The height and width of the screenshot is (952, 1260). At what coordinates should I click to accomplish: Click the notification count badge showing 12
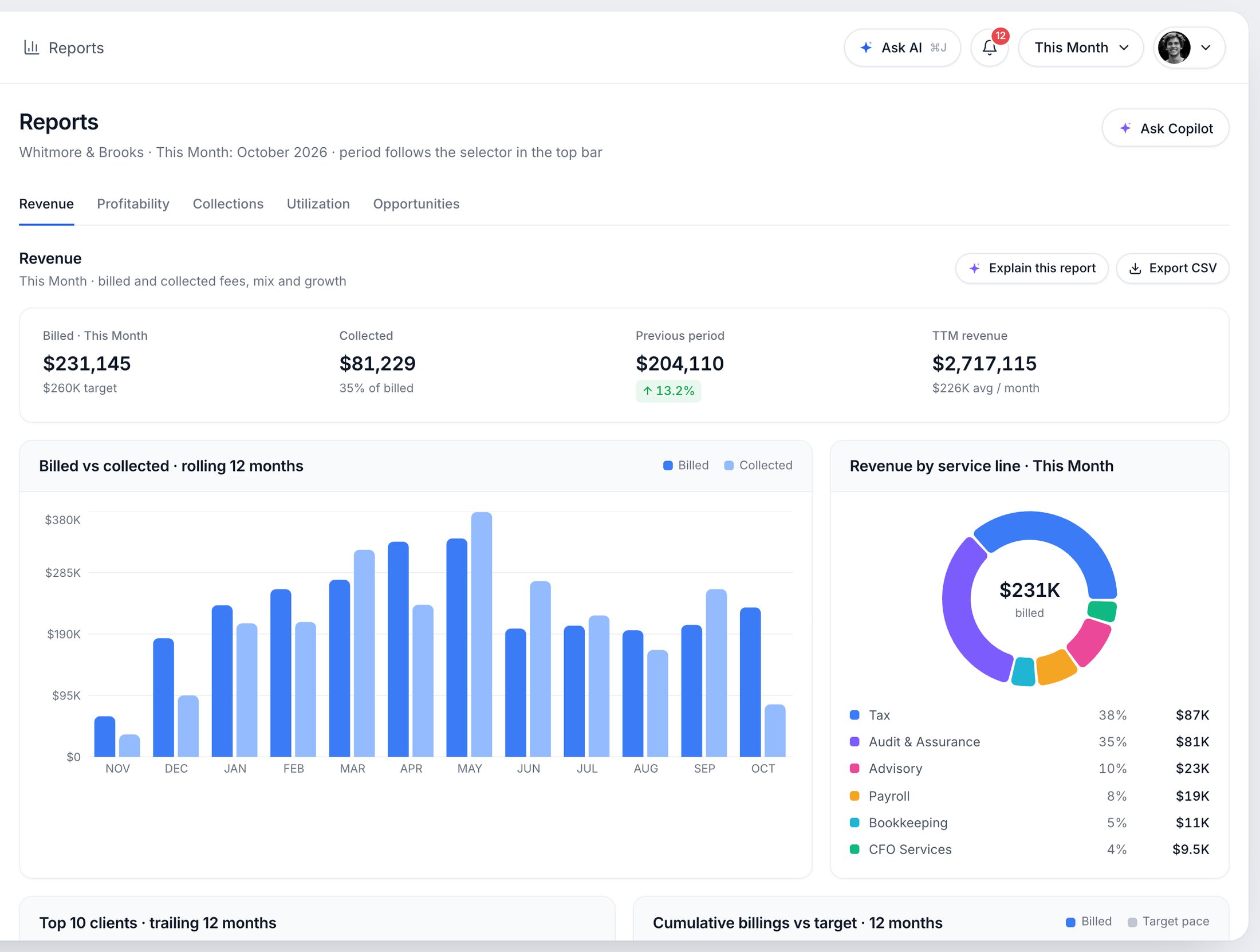click(1000, 36)
